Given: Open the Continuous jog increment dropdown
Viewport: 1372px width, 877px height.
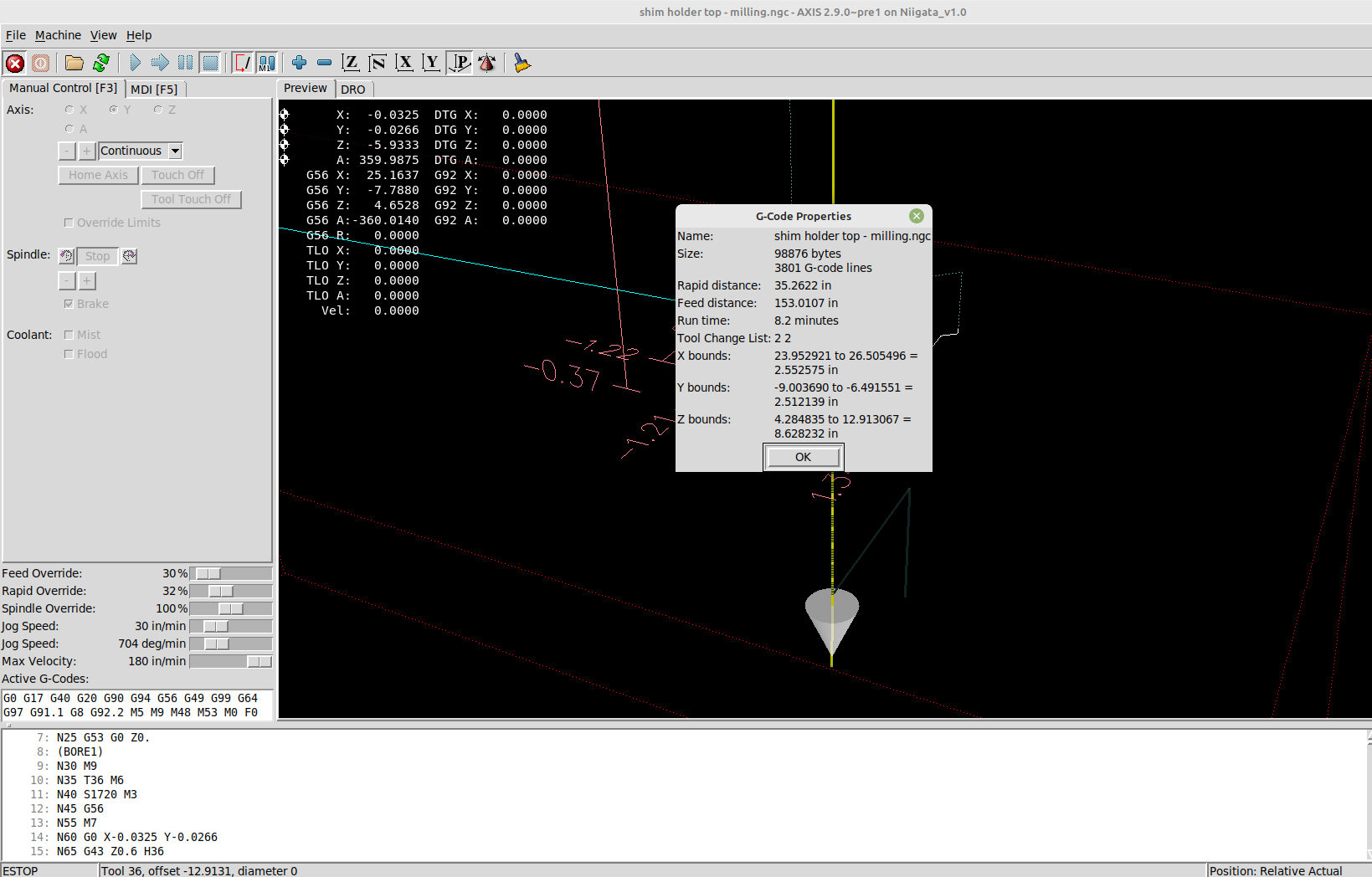Looking at the screenshot, I should tap(175, 151).
